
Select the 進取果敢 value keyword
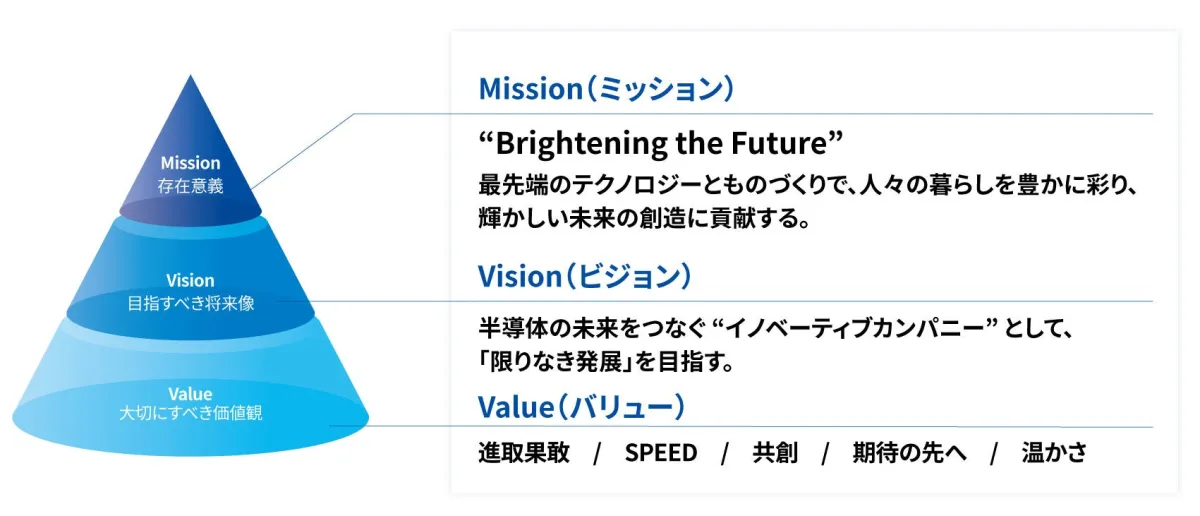(524, 453)
